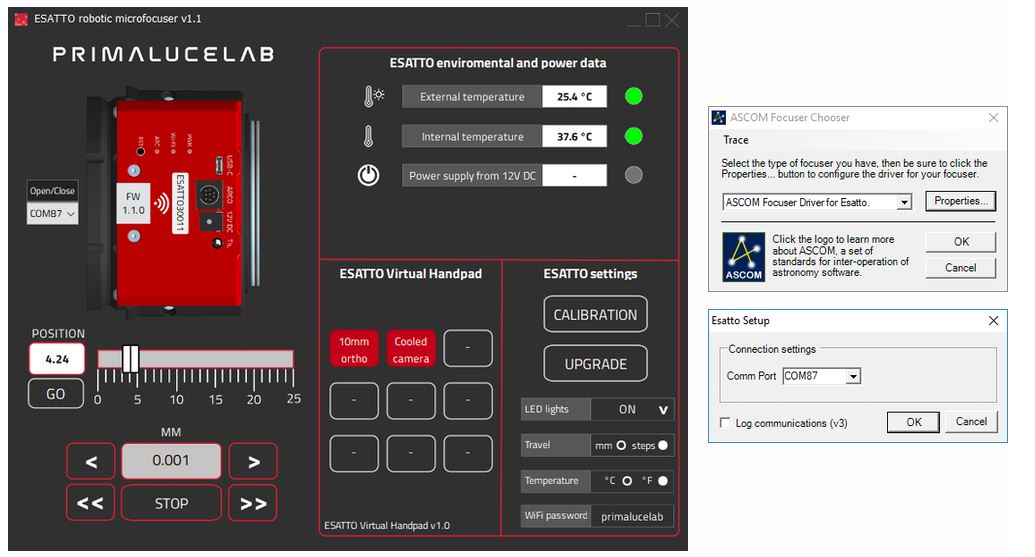This screenshot has width=1035, height=557.
Task: Click the Open/Close connection button
Action: pos(52,191)
